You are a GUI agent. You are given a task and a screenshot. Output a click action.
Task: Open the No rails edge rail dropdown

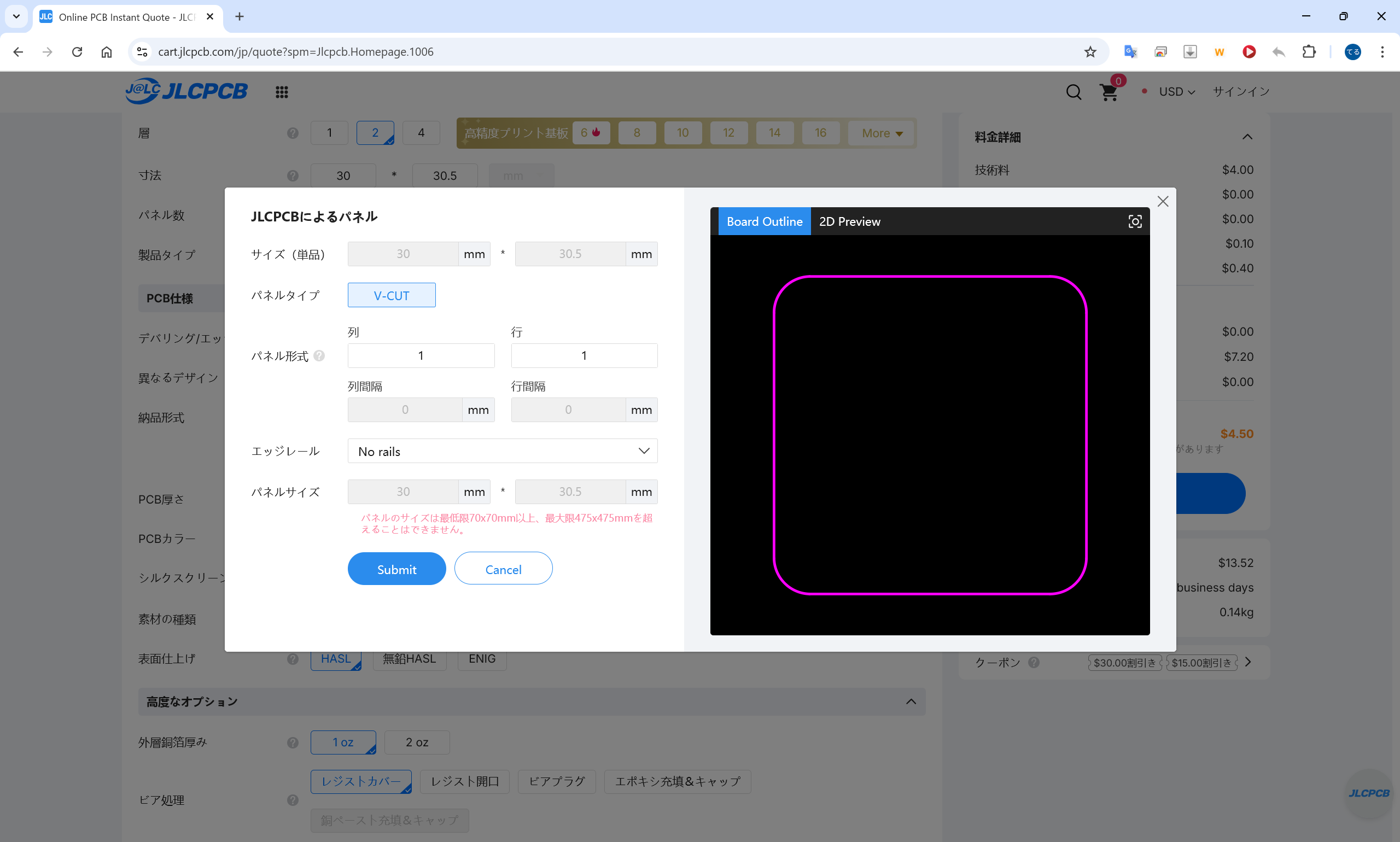[501, 451]
